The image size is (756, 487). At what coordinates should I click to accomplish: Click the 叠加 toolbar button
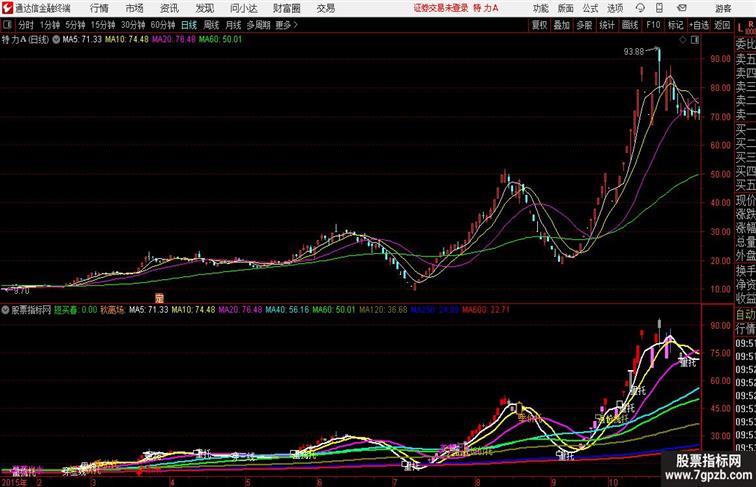[562, 25]
